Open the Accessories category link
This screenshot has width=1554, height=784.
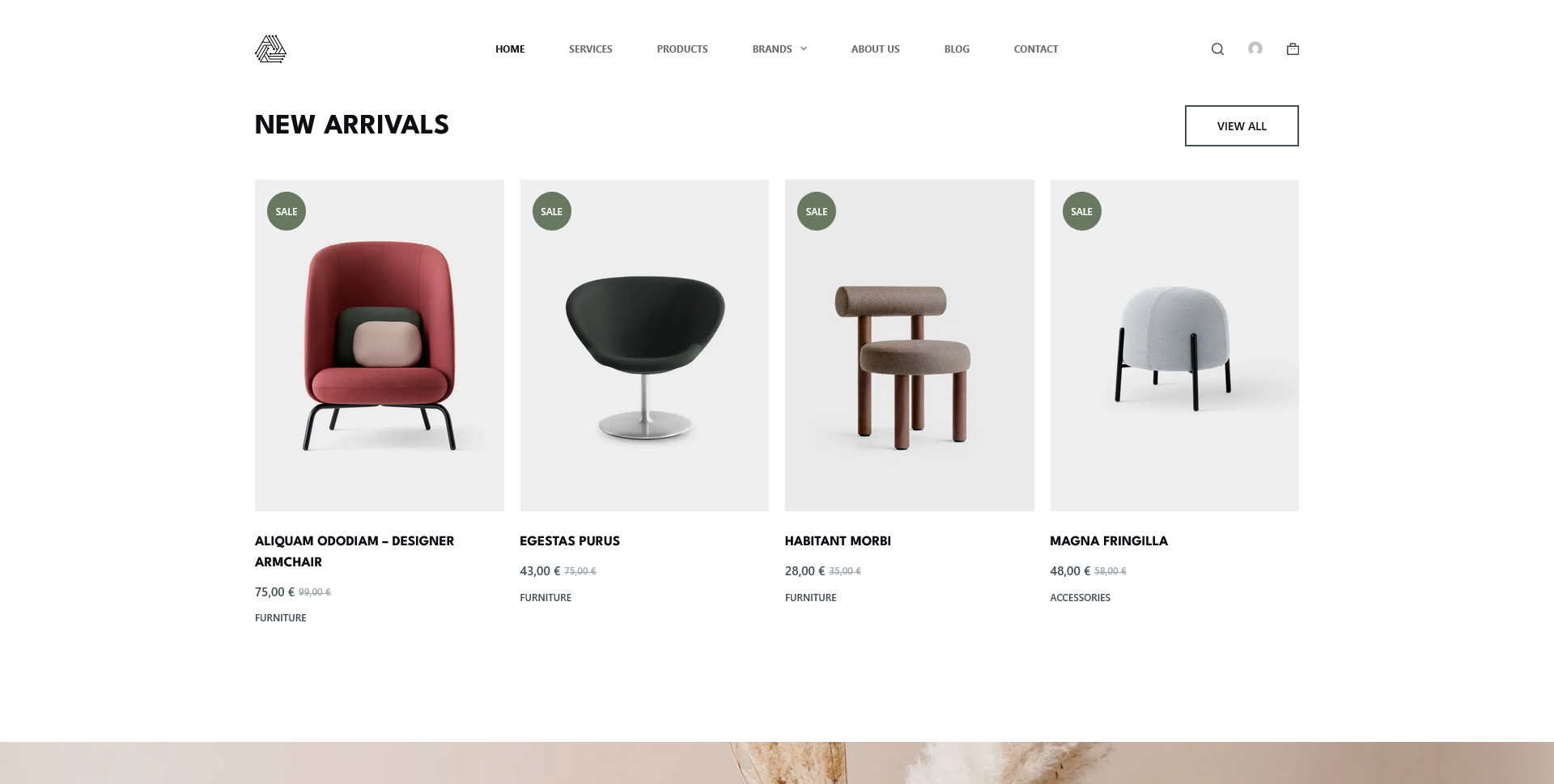tap(1081, 597)
